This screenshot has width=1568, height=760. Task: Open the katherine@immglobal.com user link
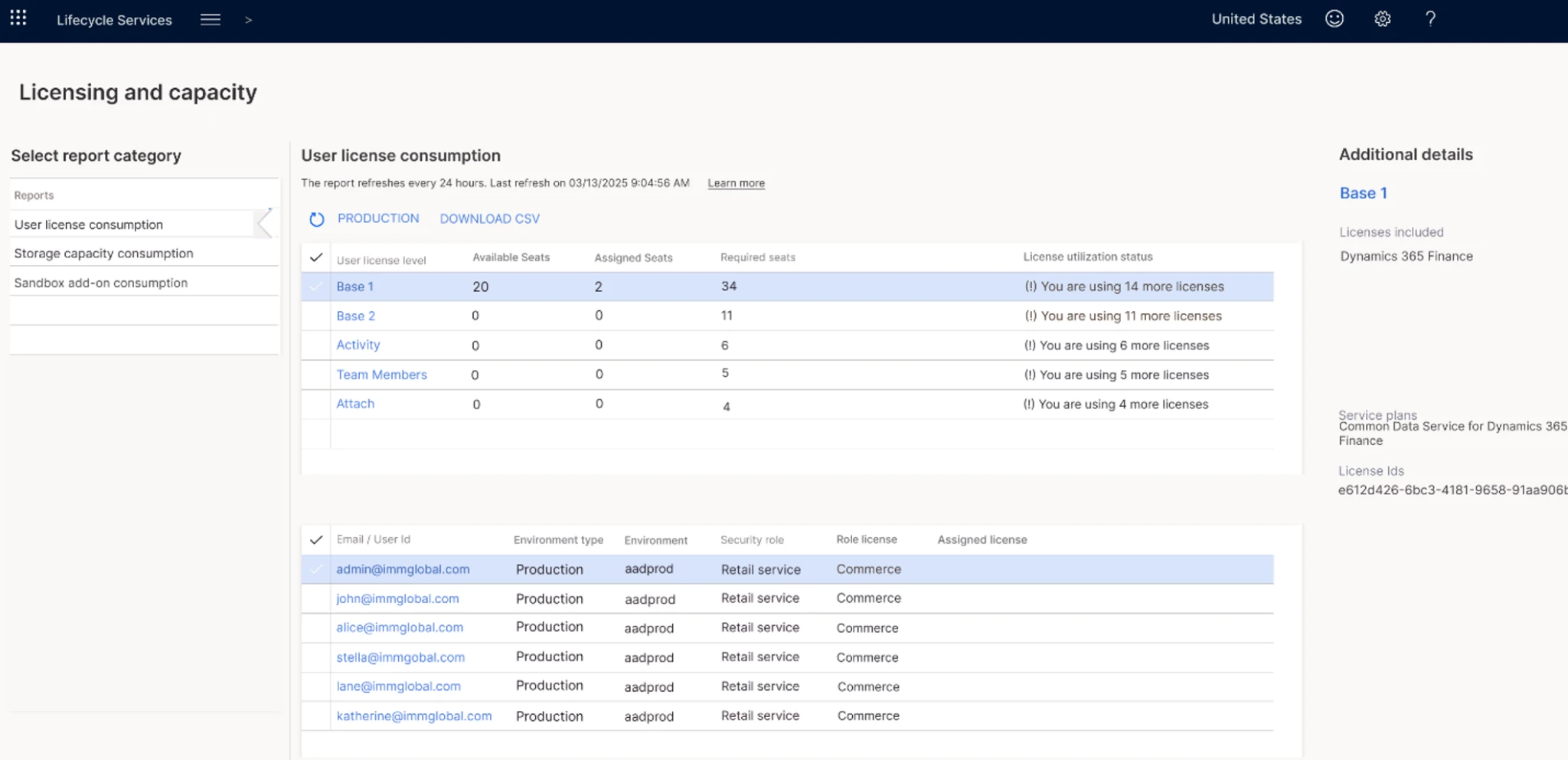[414, 716]
